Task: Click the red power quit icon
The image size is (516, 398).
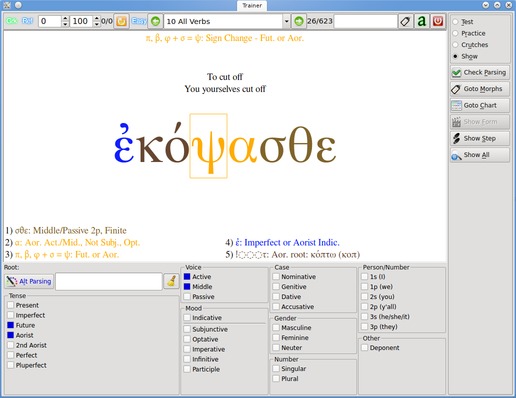Action: click(438, 21)
